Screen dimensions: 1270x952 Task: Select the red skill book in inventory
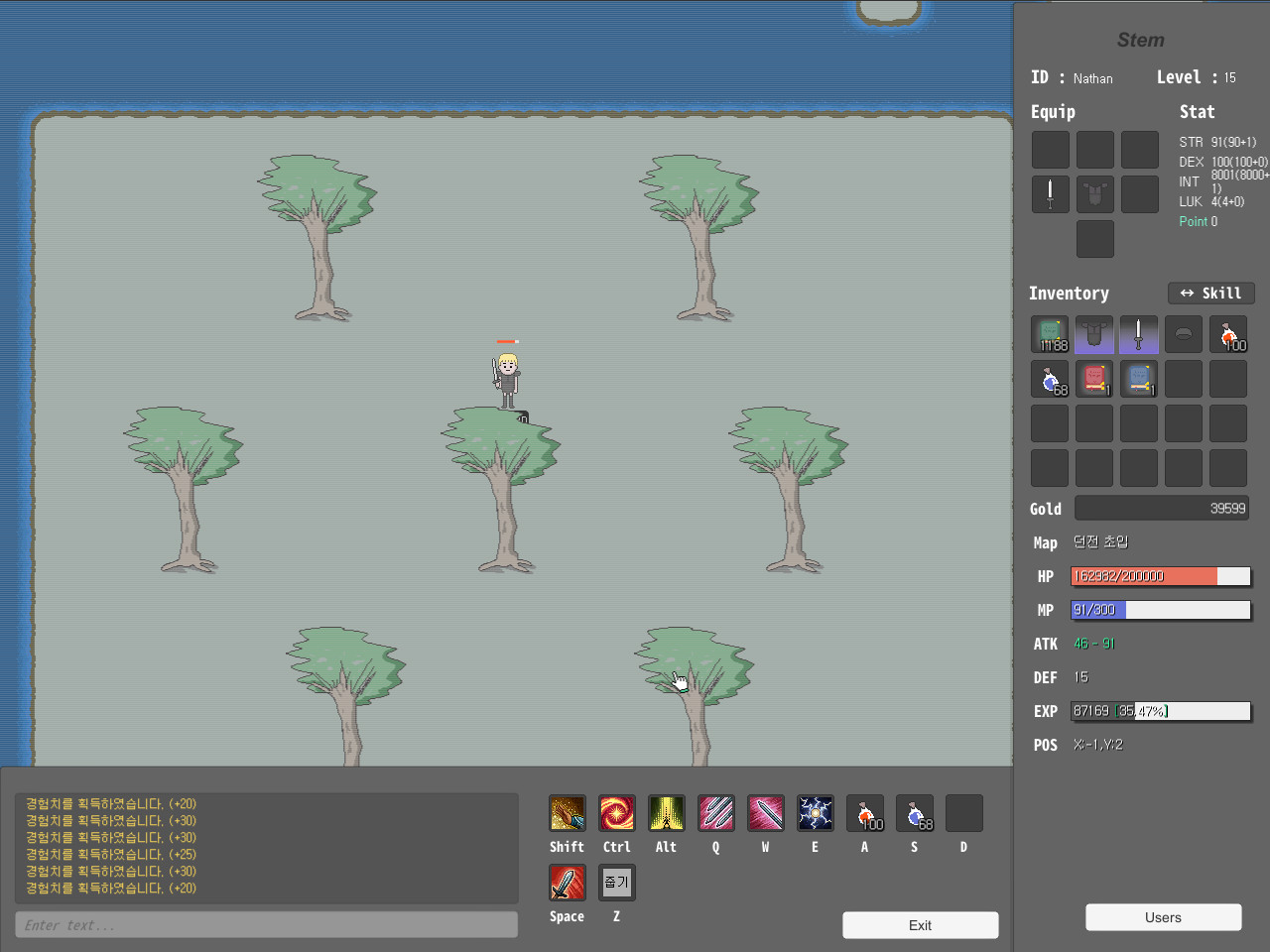[x=1094, y=379]
